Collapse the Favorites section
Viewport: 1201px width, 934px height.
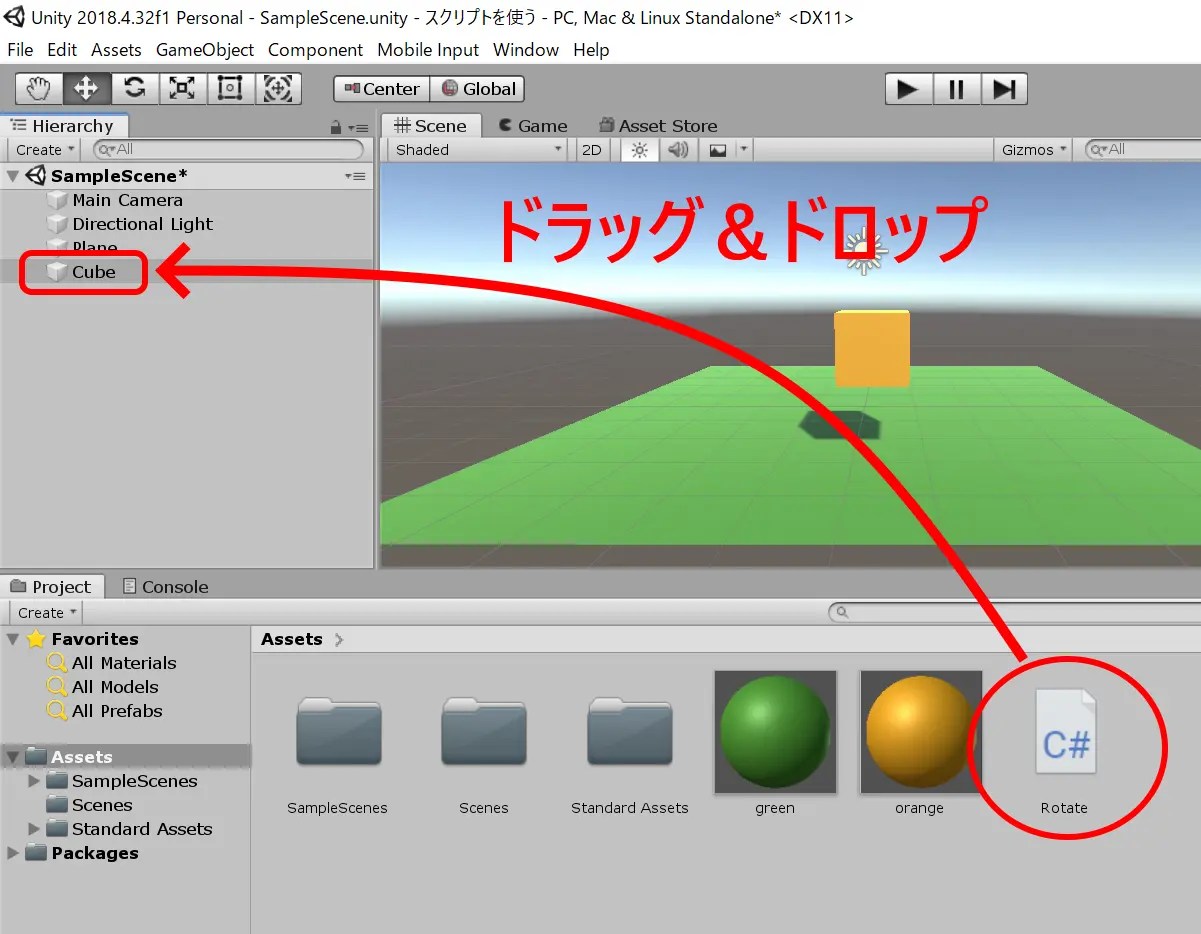pos(12,639)
